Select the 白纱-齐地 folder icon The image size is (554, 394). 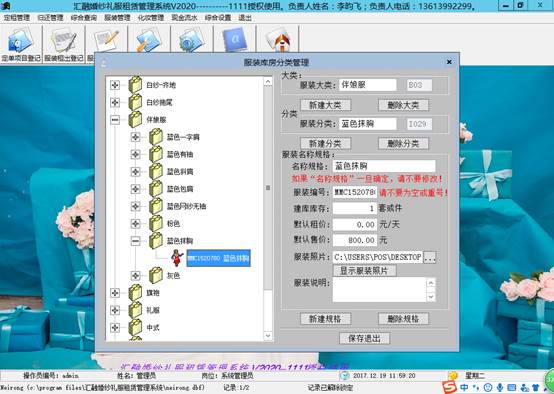click(135, 85)
